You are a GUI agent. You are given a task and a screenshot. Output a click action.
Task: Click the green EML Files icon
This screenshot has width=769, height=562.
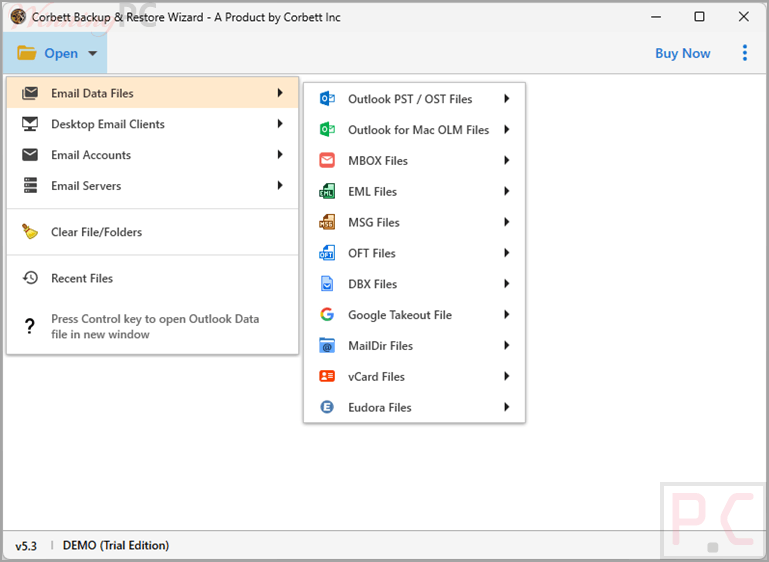[327, 191]
